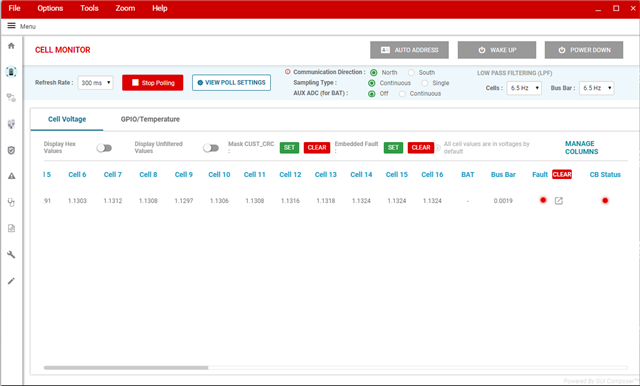Open Refresh Rate dropdown
640x386 pixels.
[x=95, y=83]
